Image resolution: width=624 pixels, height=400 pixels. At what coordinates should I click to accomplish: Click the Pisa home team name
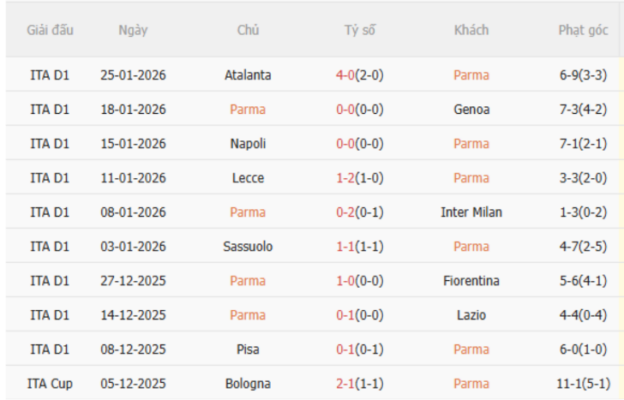coord(248,349)
